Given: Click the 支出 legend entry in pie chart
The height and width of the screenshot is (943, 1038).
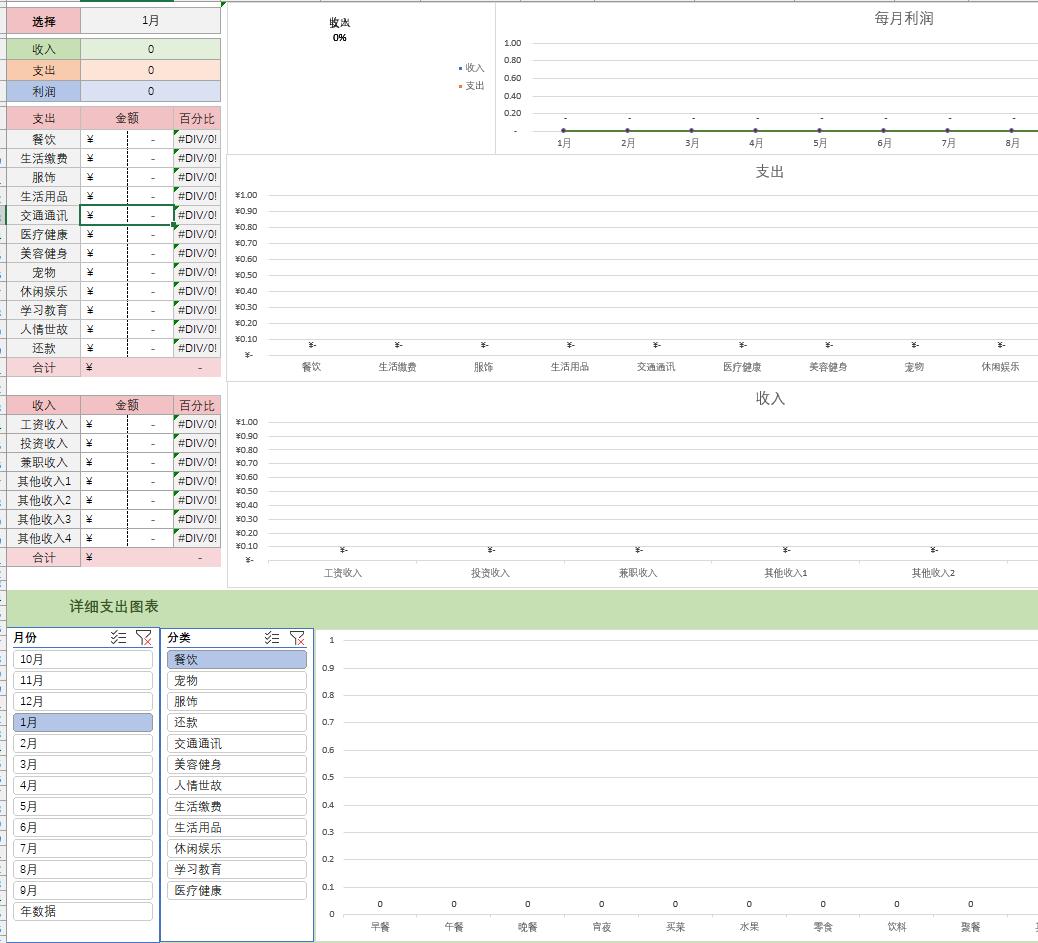Looking at the screenshot, I should pyautogui.click(x=473, y=86).
